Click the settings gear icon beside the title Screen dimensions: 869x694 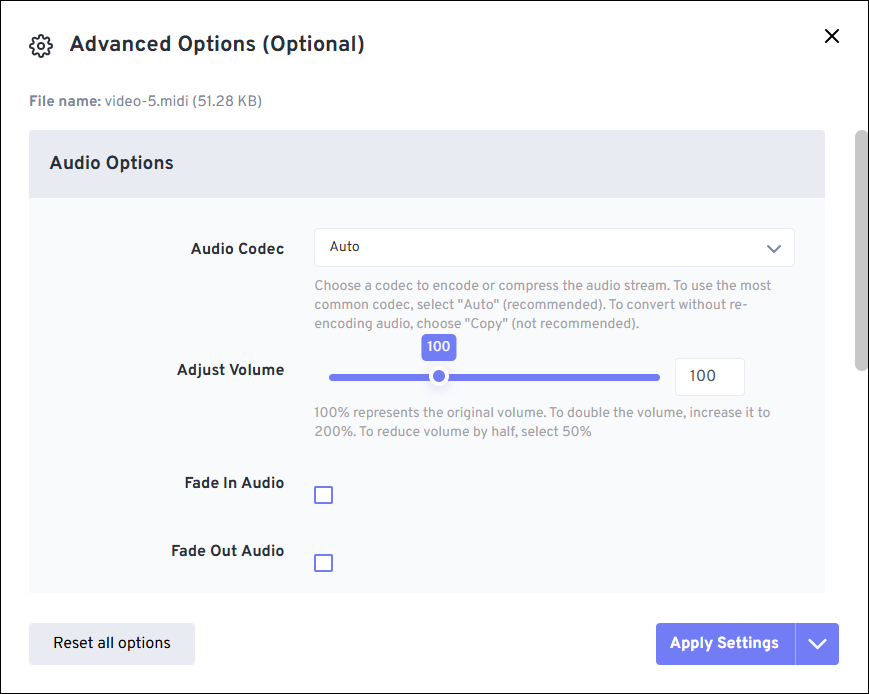(40, 45)
